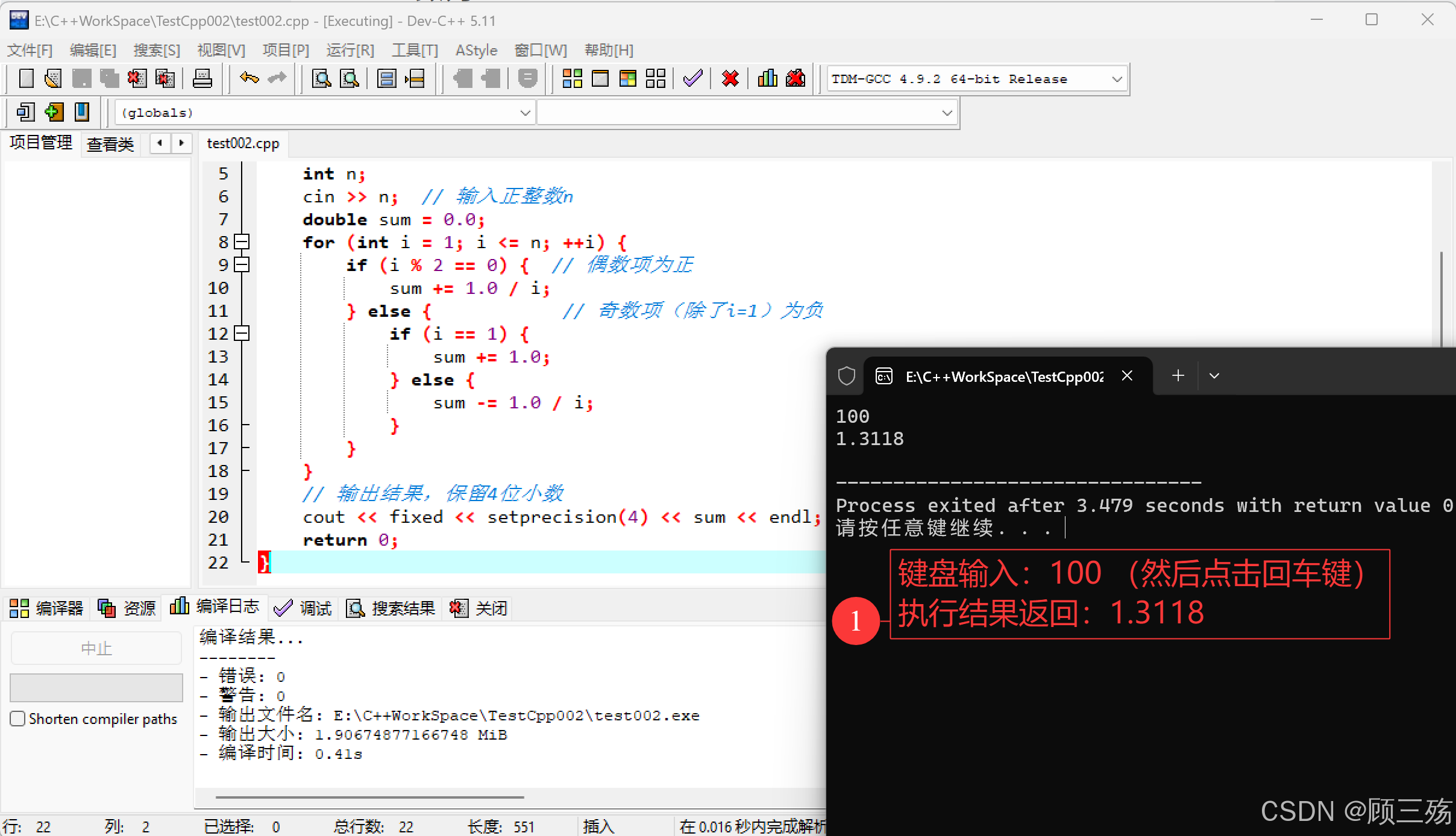1456x836 pixels.
Task: Click the Find magnifier toolbar icon
Action: pos(321,78)
